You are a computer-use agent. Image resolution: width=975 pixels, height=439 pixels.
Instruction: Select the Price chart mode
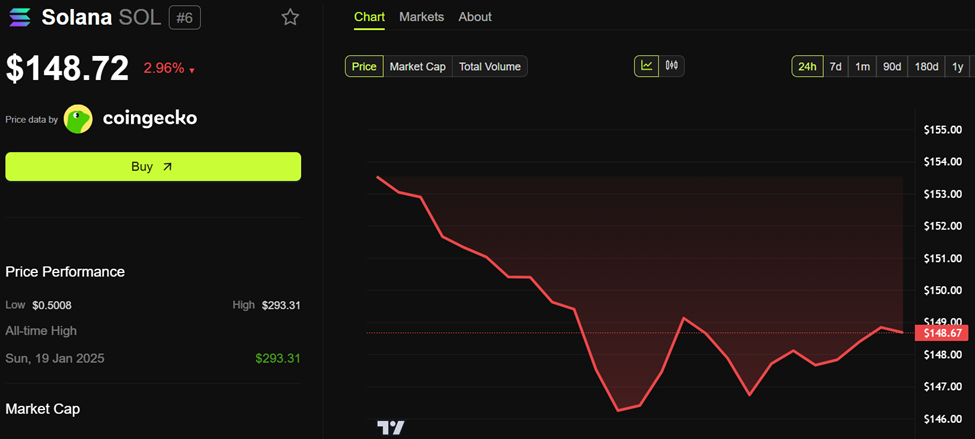(x=364, y=67)
